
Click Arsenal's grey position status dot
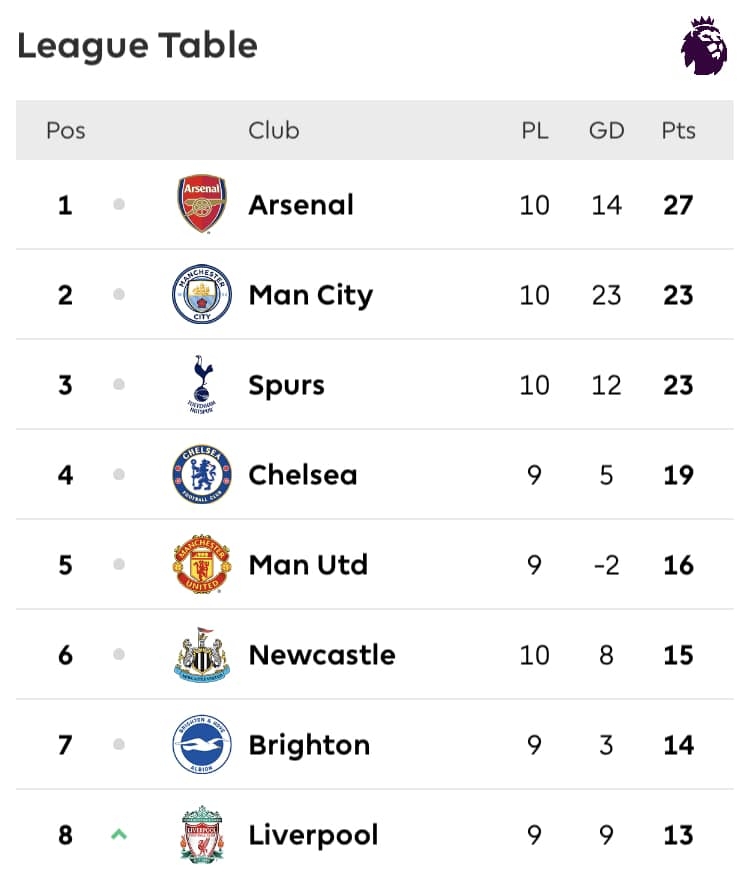119,205
